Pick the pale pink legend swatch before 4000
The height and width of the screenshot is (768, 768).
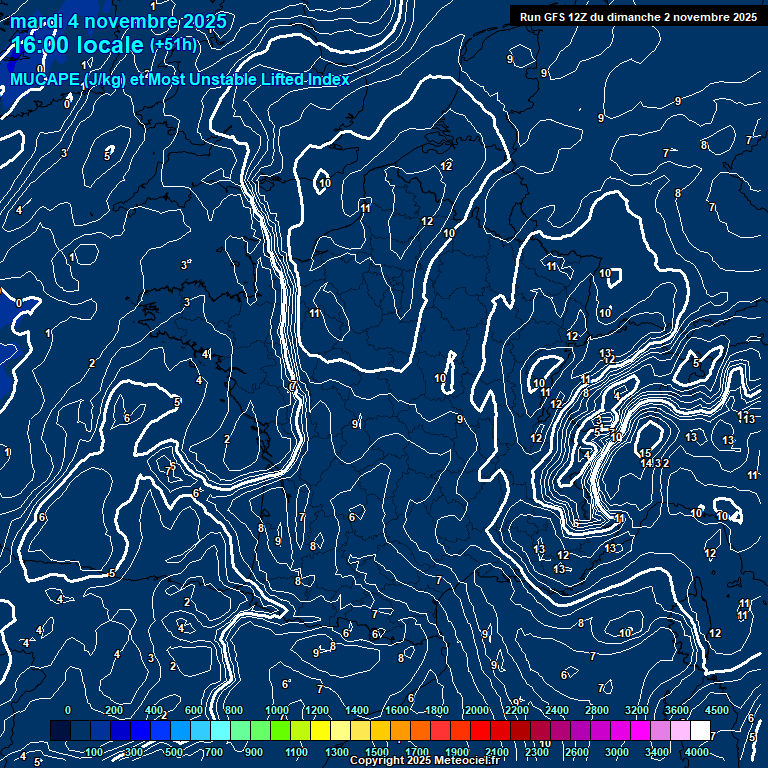680,730
